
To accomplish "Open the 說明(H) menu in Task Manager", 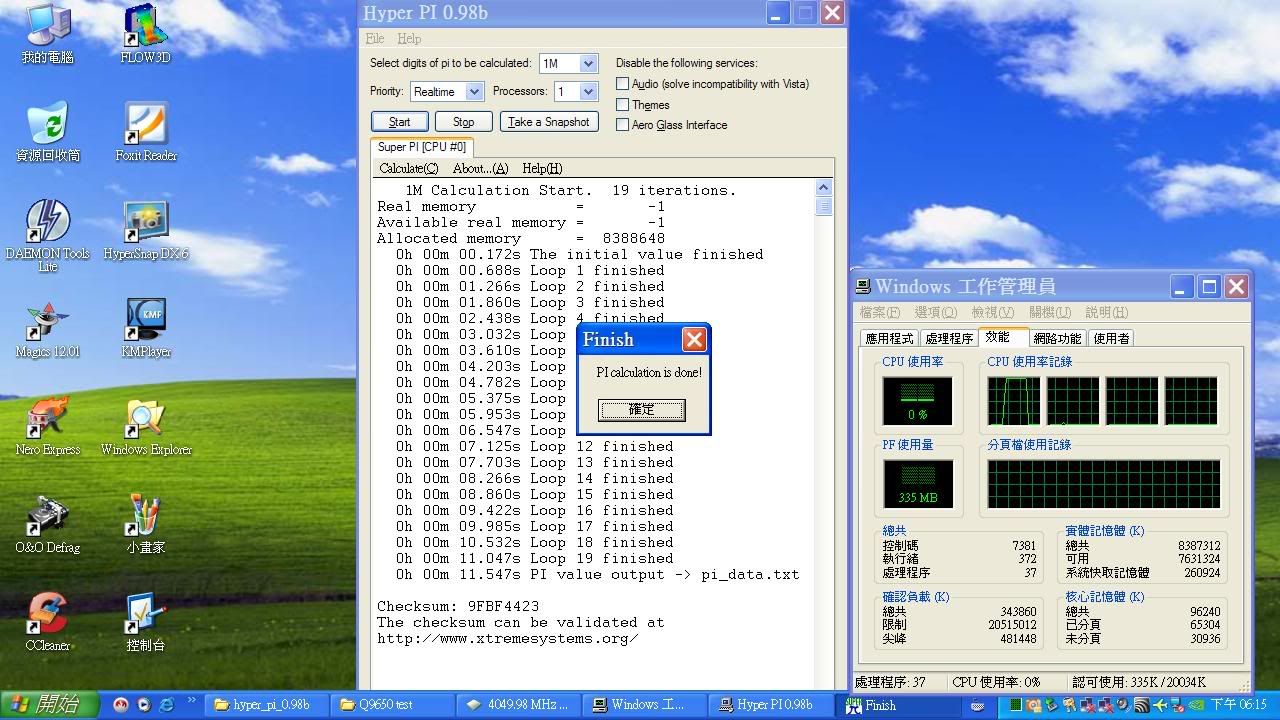I will [1106, 312].
